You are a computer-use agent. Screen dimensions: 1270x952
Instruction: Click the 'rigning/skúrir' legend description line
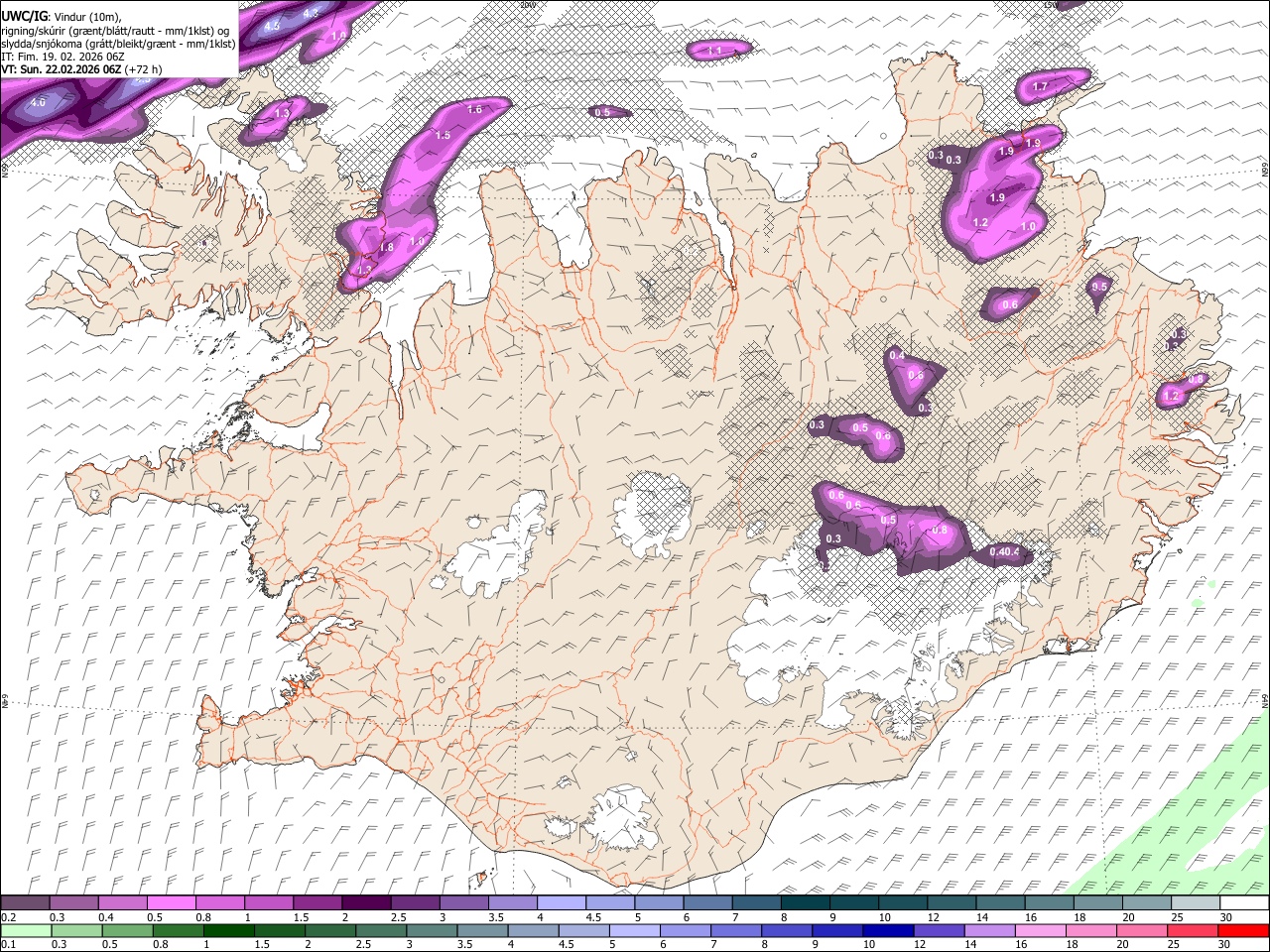116,30
